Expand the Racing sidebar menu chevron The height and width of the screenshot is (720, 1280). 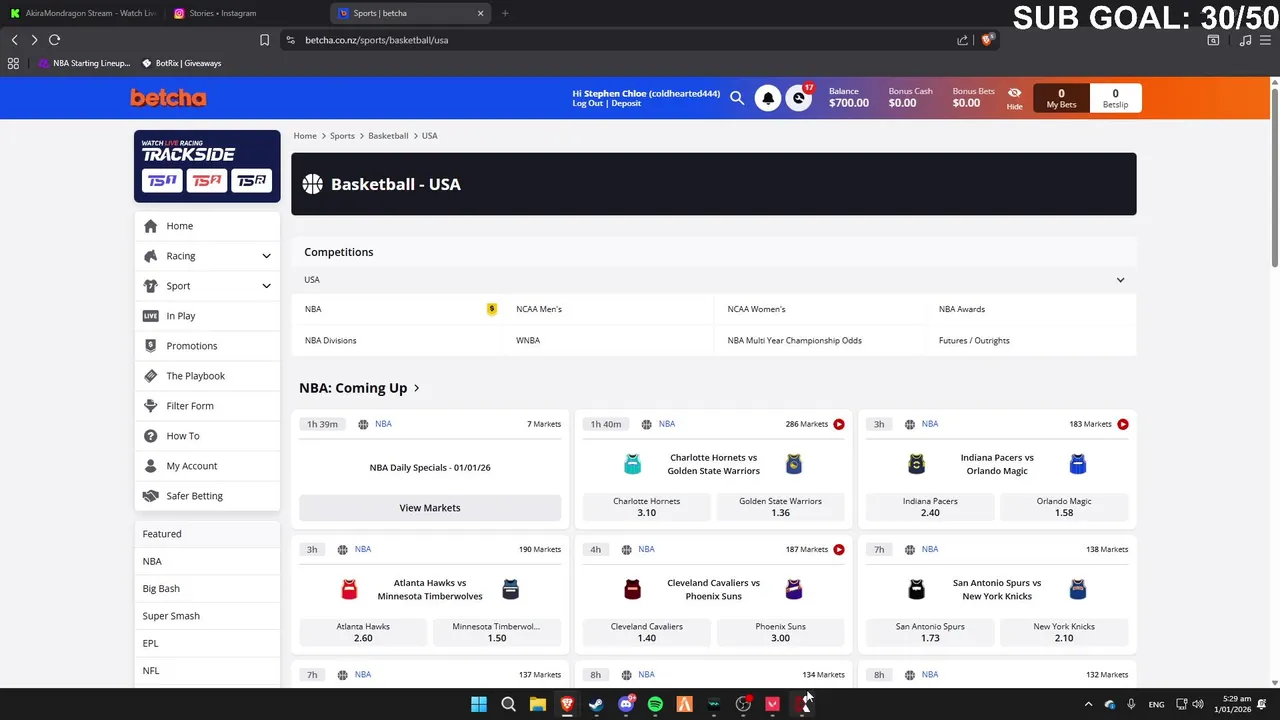point(266,256)
